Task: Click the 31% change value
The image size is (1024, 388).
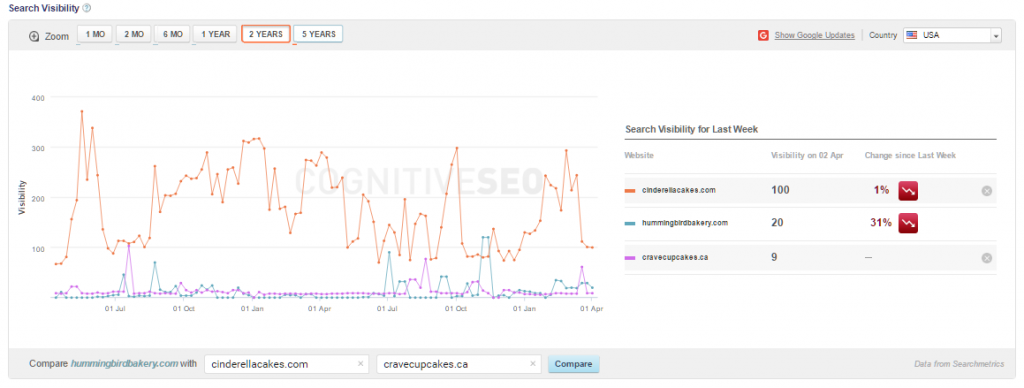Action: (880, 223)
